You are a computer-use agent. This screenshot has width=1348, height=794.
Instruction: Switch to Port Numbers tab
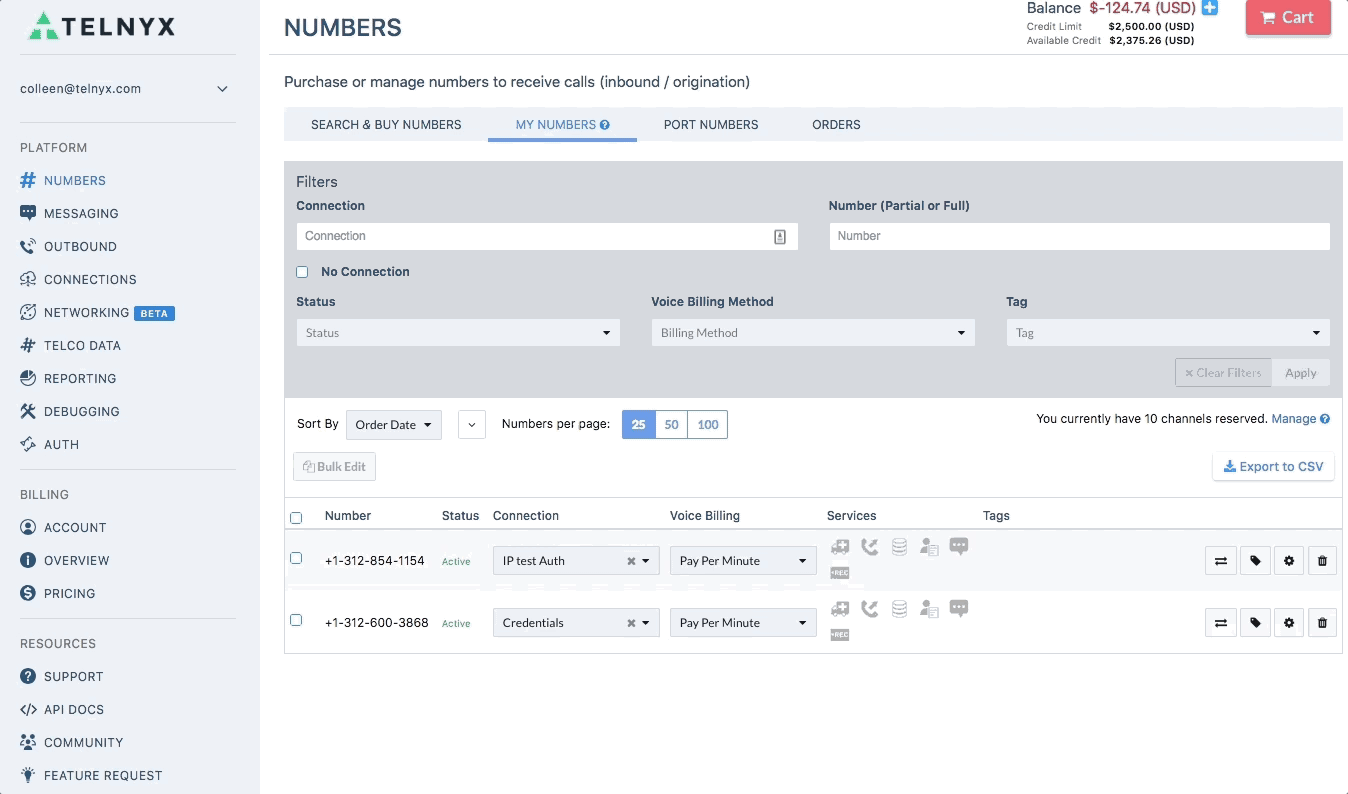[711, 125]
